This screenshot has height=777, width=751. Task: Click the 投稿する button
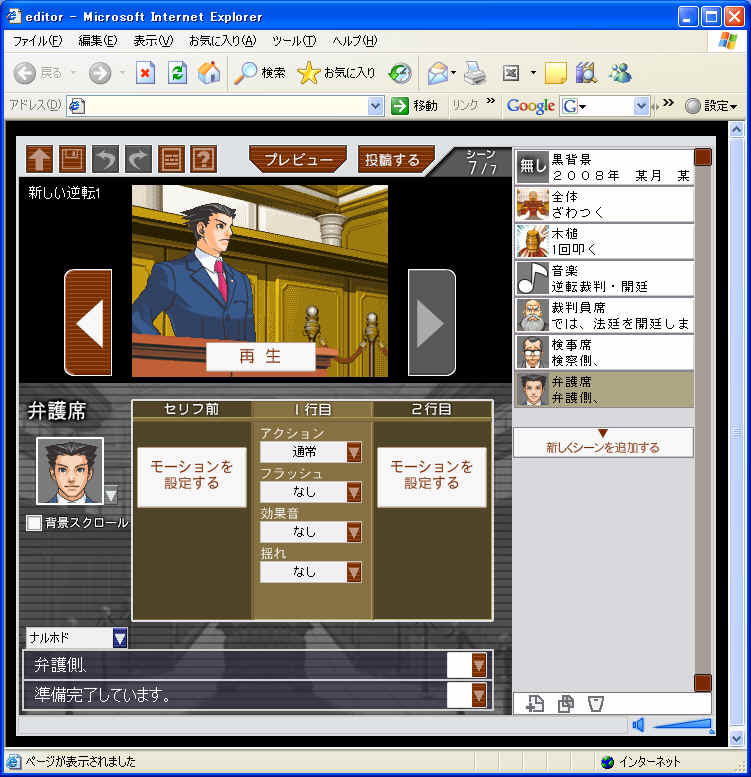(396, 159)
